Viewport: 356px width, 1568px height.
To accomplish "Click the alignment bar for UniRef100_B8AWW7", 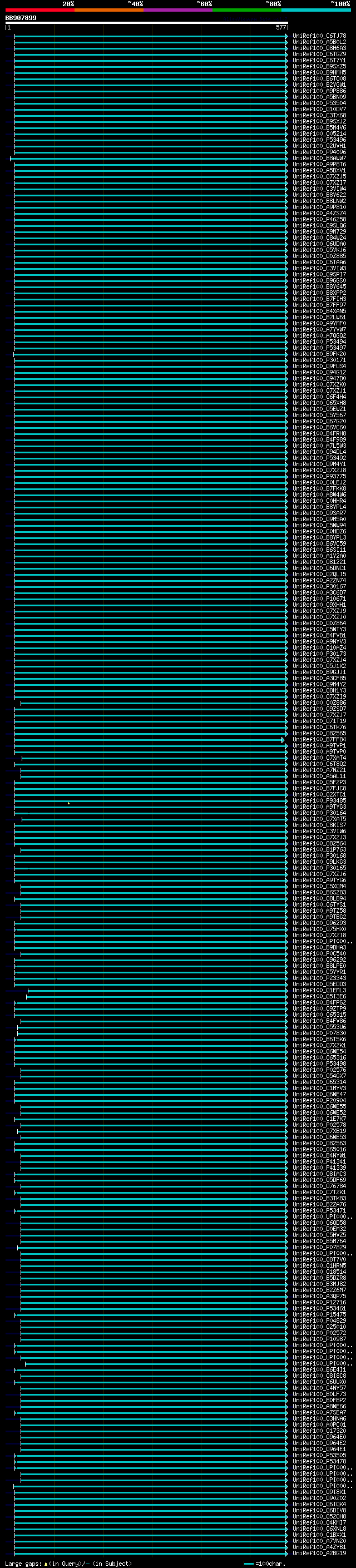I will coord(149,159).
